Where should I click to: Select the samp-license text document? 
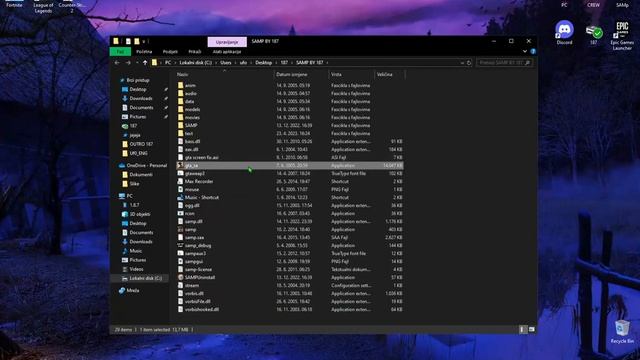pos(290,269)
